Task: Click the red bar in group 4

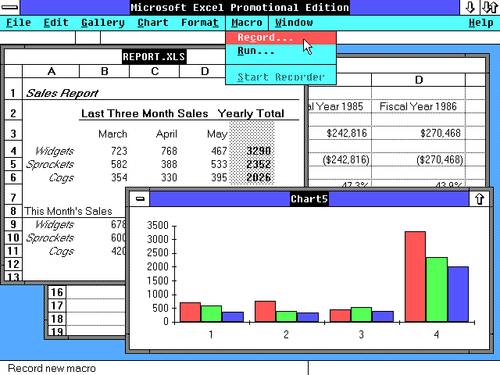Action: click(415, 277)
